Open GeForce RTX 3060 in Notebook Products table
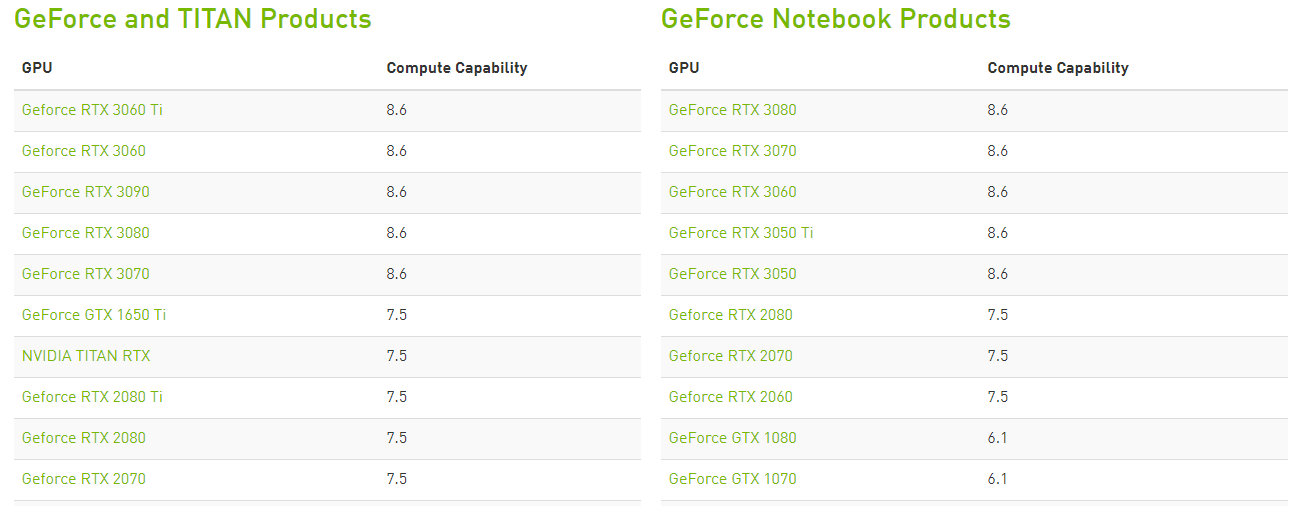The image size is (1294, 506). [x=733, y=192]
